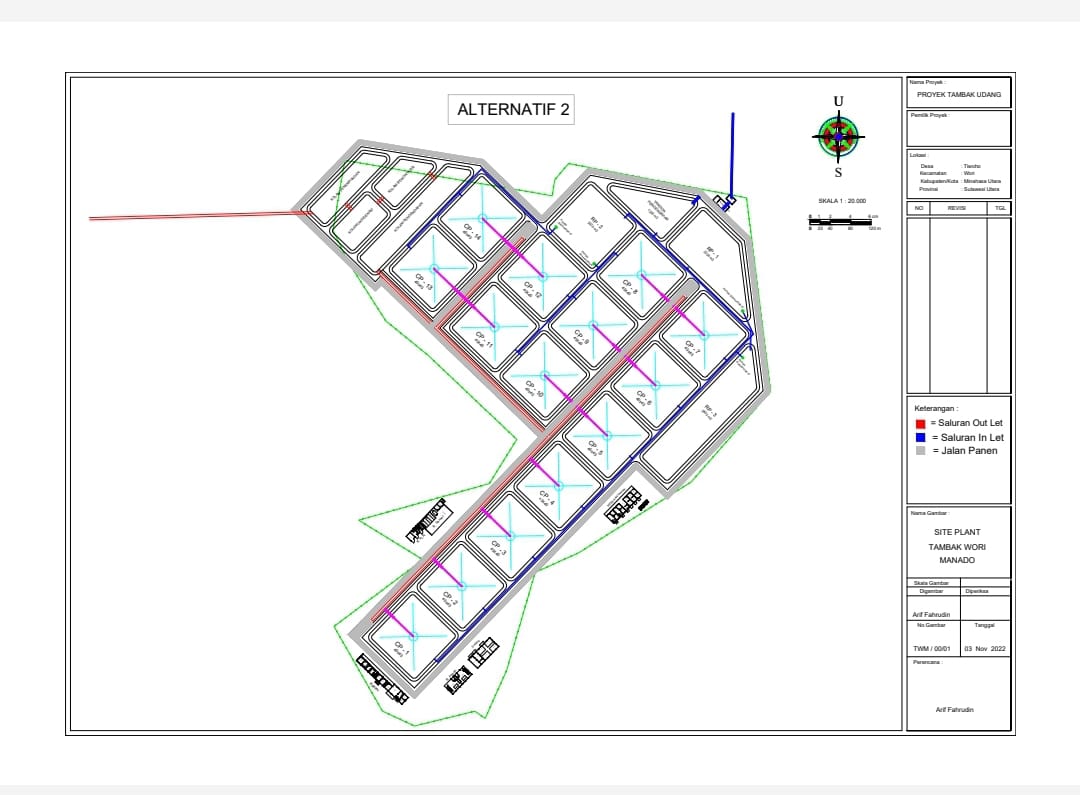
Task: Click the PROYEK TAMBAK UDANG project name
Action: coord(958,95)
